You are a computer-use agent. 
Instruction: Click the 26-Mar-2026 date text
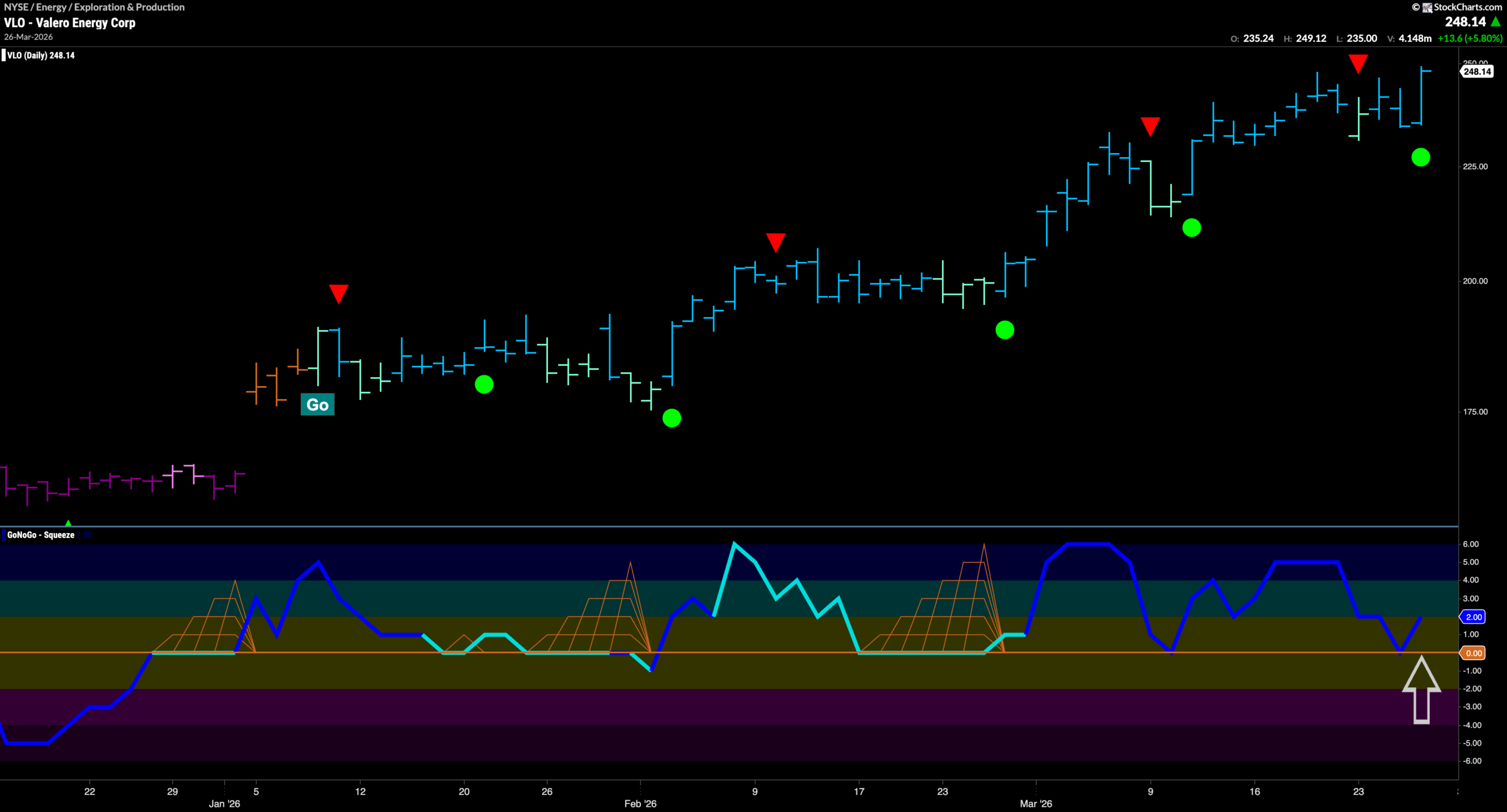(x=28, y=37)
